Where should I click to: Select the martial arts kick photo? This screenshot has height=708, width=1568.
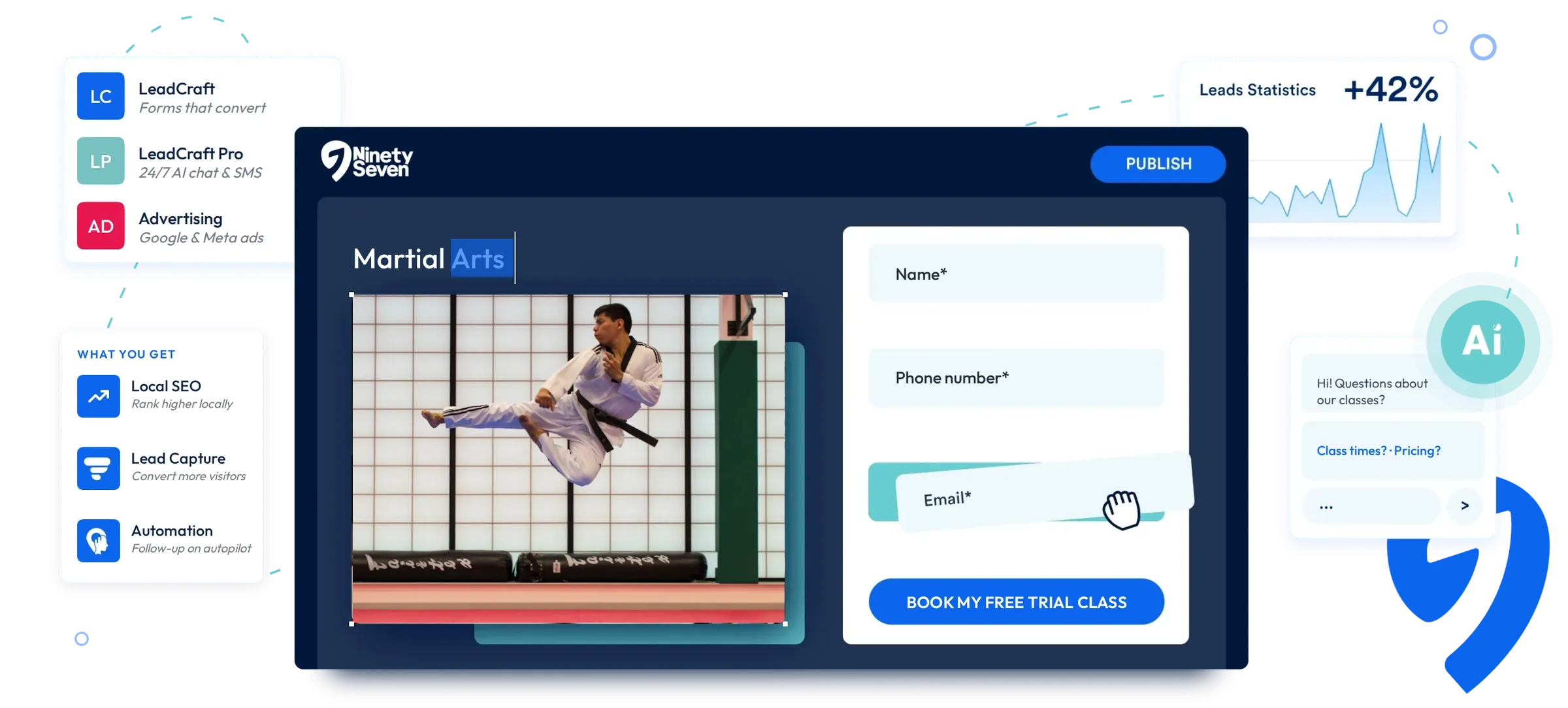(568, 459)
